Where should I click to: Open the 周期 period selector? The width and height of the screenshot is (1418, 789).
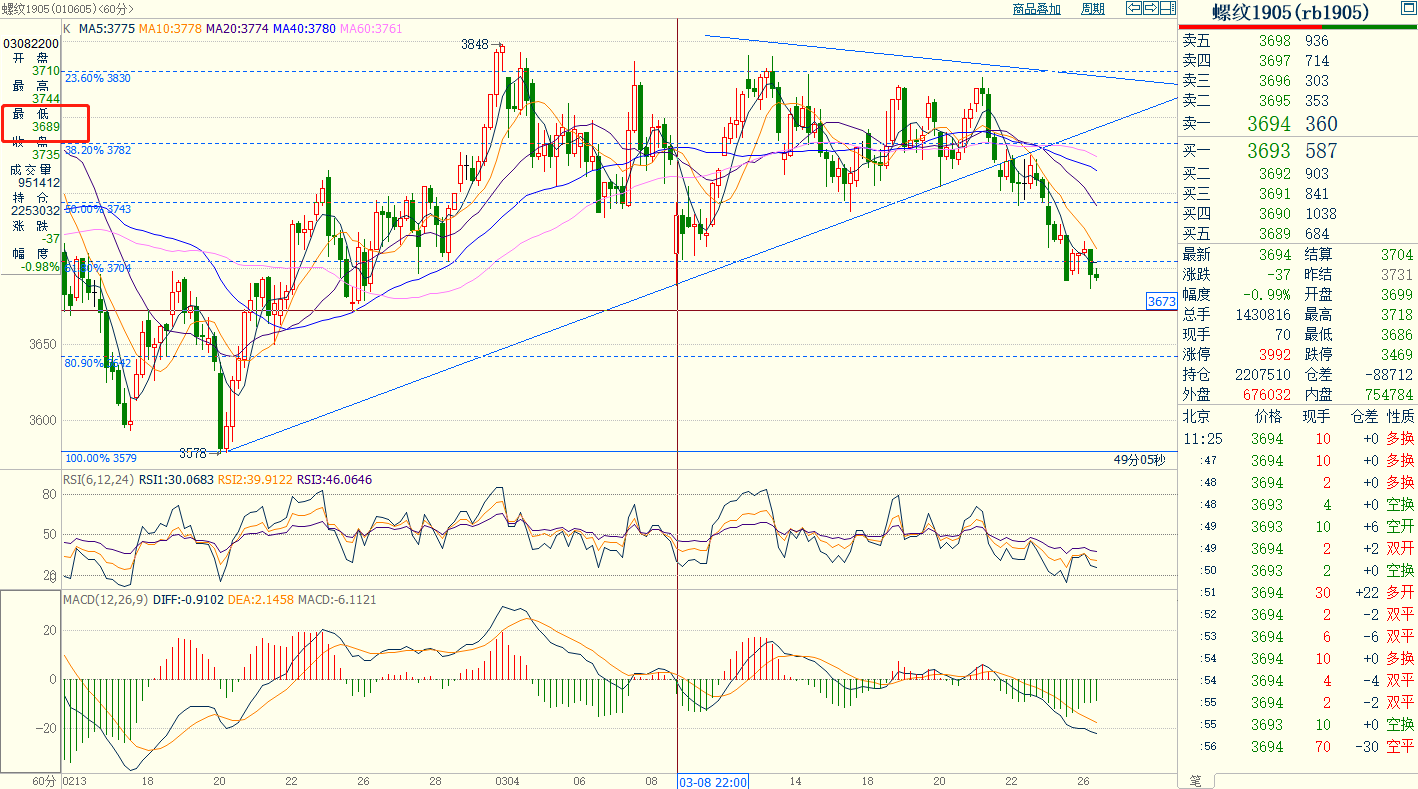1093,9
